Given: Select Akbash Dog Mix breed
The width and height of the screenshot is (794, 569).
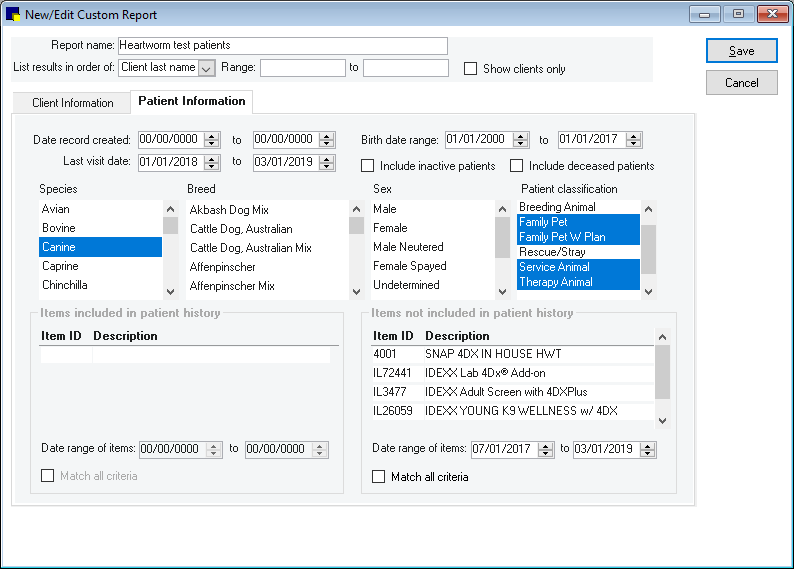Looking at the screenshot, I should (x=267, y=210).
